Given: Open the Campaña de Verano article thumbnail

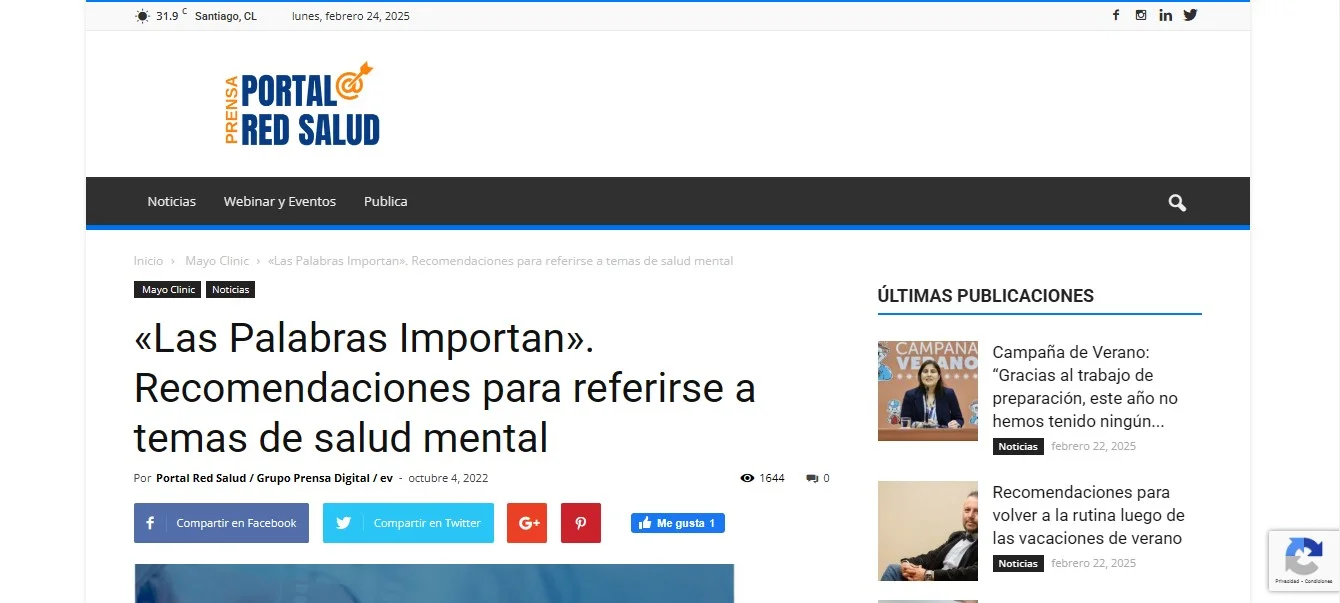Looking at the screenshot, I should pyautogui.click(x=928, y=390).
